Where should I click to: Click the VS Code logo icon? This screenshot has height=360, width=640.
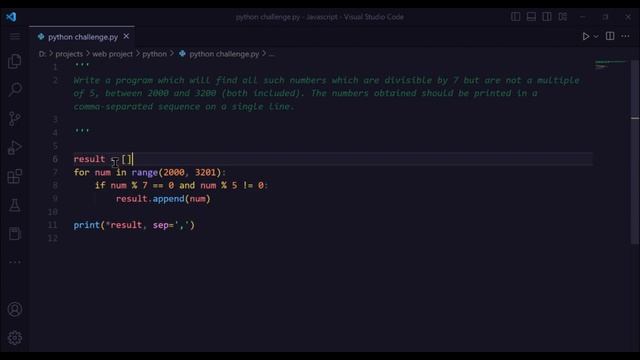coord(11,17)
